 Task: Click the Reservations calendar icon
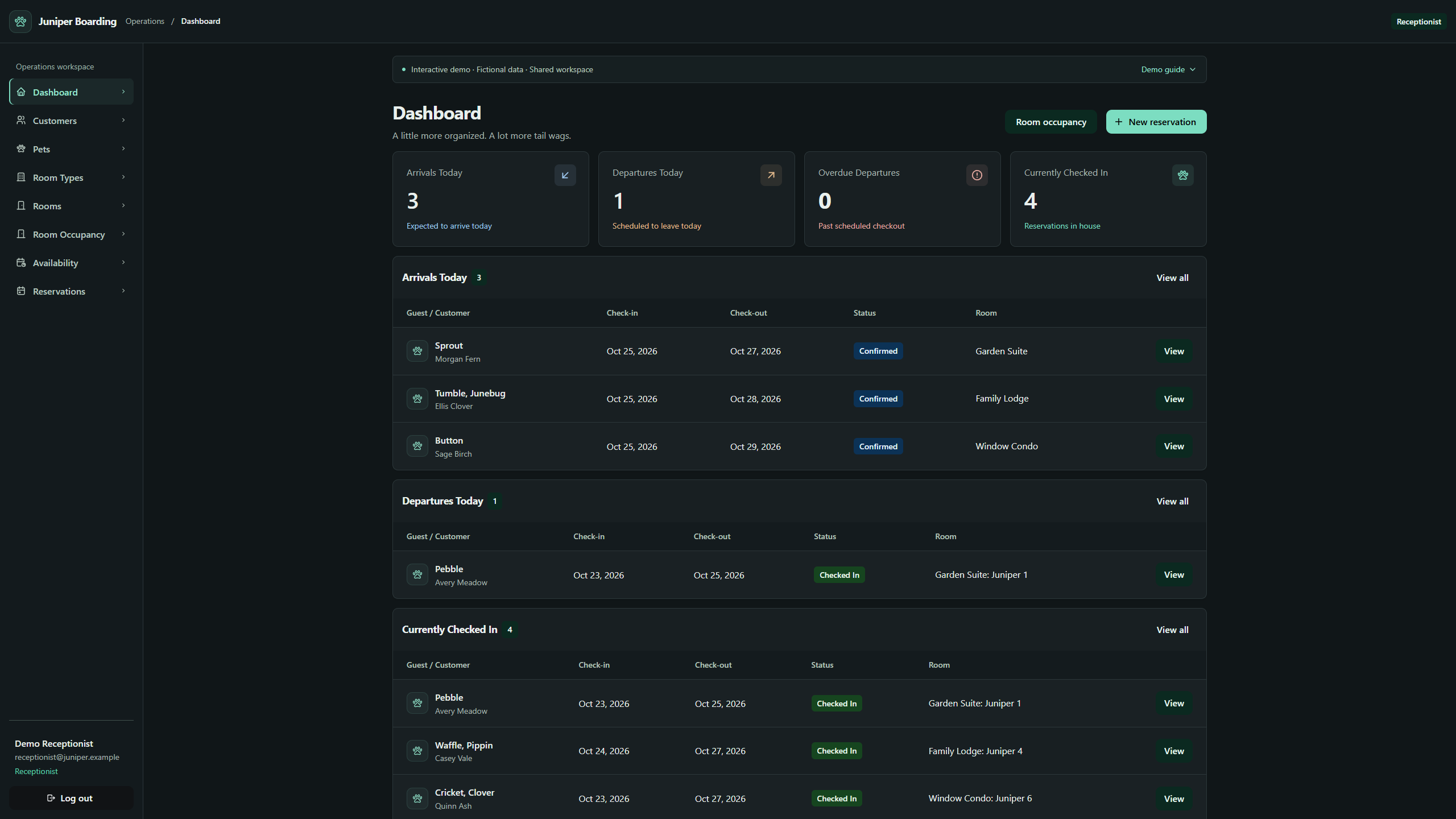click(x=21, y=291)
